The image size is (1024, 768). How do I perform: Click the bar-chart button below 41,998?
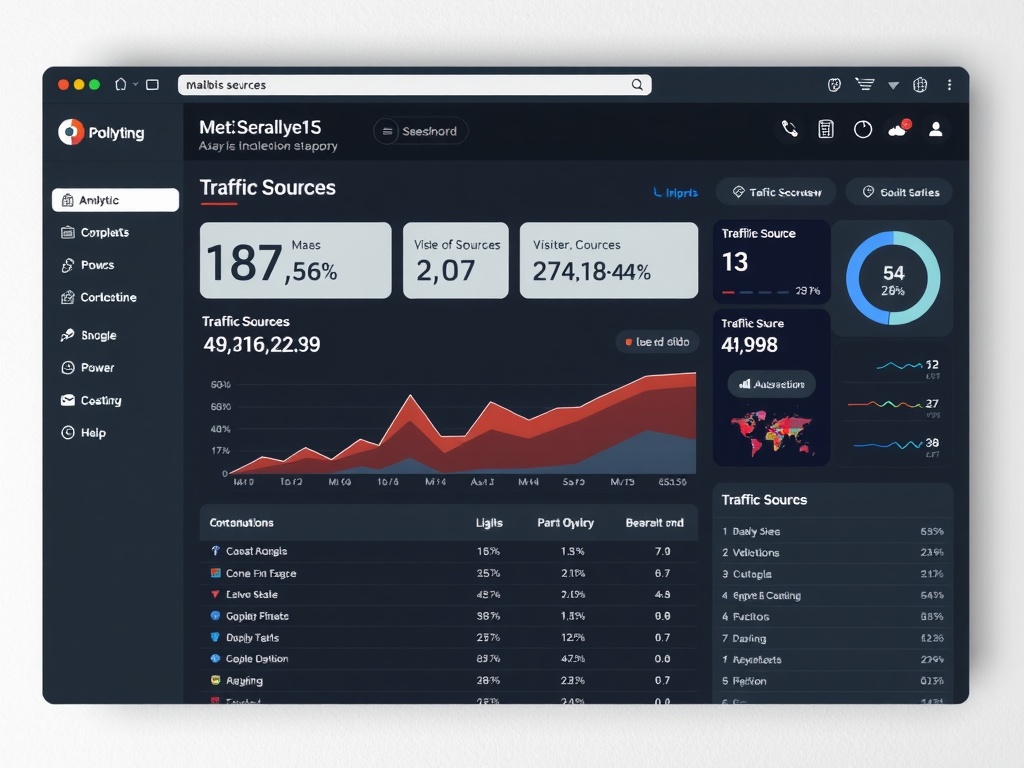pyautogui.click(x=771, y=384)
